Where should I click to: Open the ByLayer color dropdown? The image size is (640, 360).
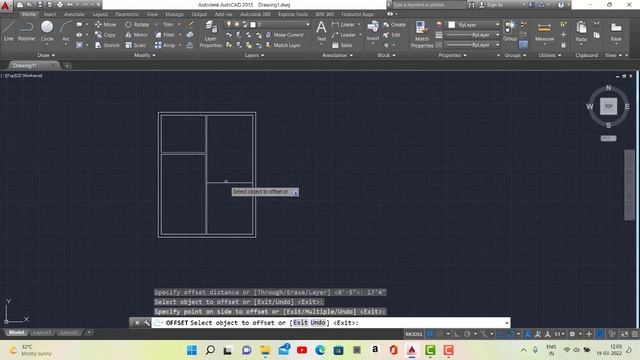point(497,24)
